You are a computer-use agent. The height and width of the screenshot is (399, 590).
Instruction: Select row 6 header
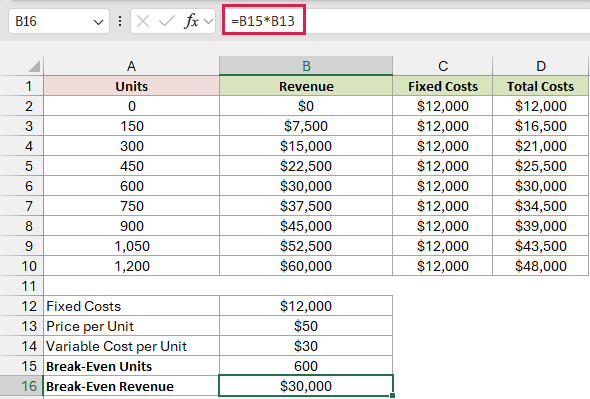click(x=22, y=186)
